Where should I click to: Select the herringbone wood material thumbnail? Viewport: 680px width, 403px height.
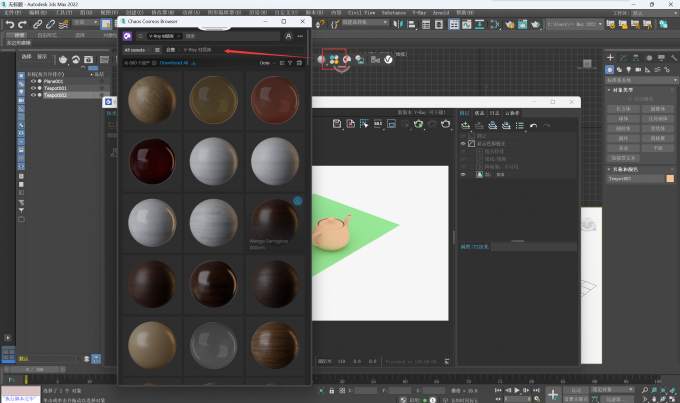click(152, 100)
